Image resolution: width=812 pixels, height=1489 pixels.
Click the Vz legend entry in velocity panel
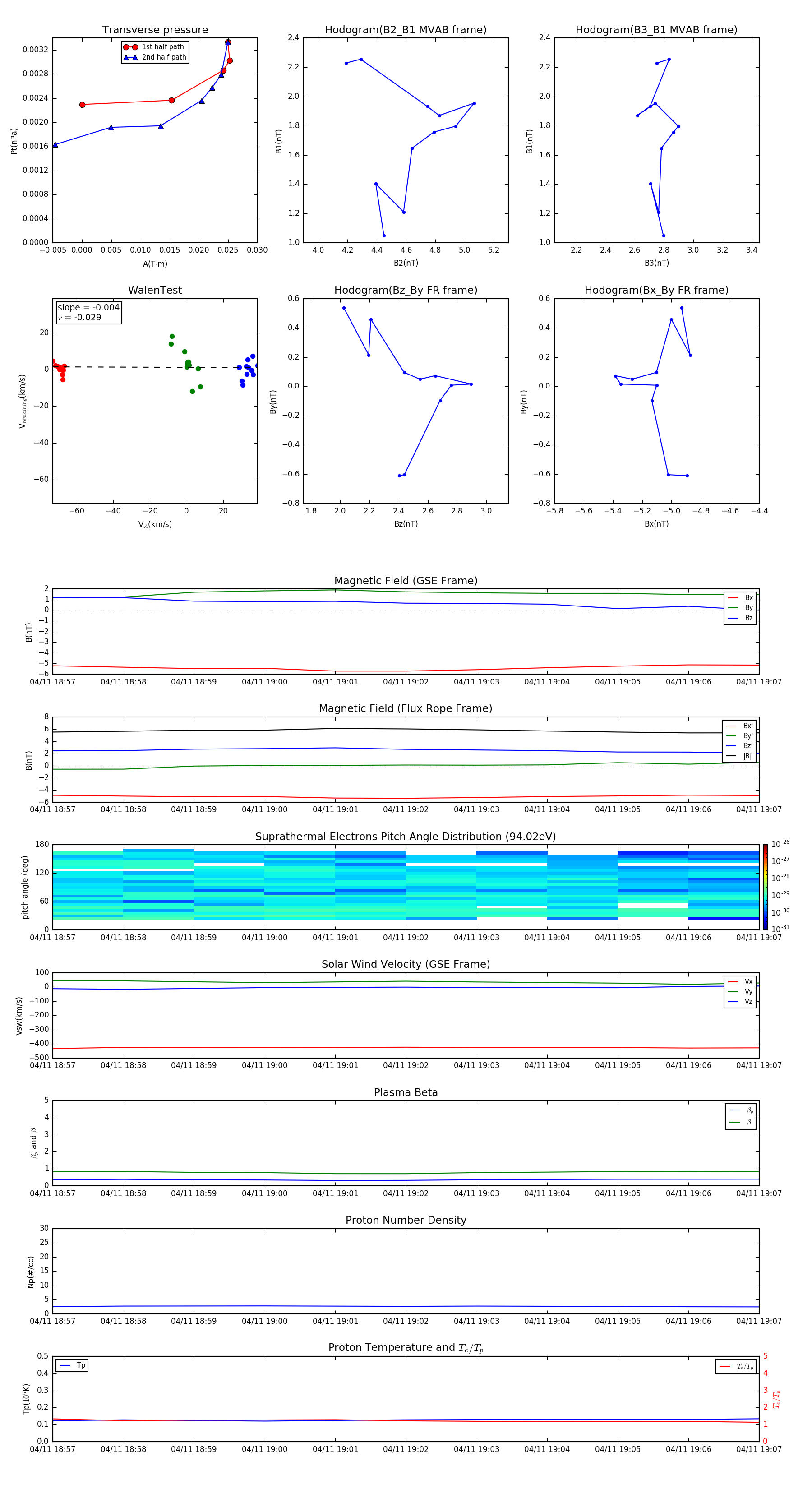[740, 1002]
